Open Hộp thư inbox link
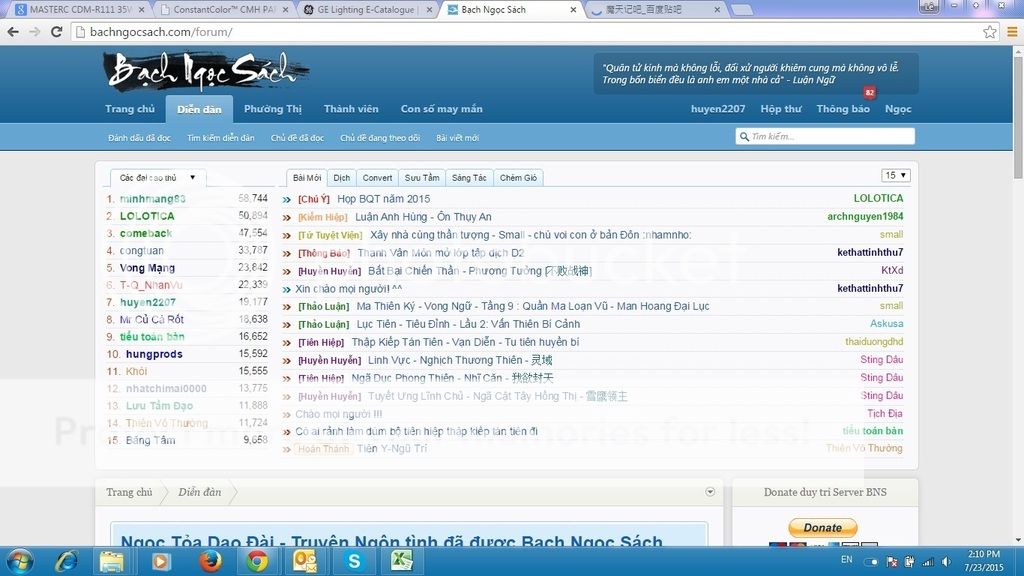This screenshot has height=576, width=1024. [x=780, y=109]
